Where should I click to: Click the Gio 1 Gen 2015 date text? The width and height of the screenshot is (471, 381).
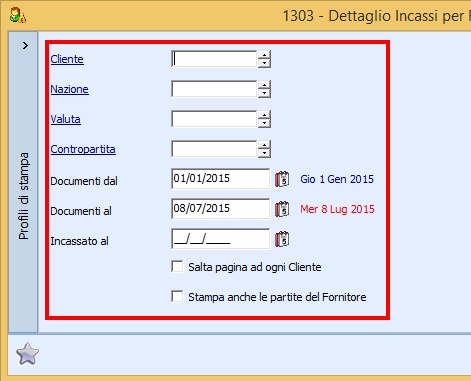coord(337,179)
